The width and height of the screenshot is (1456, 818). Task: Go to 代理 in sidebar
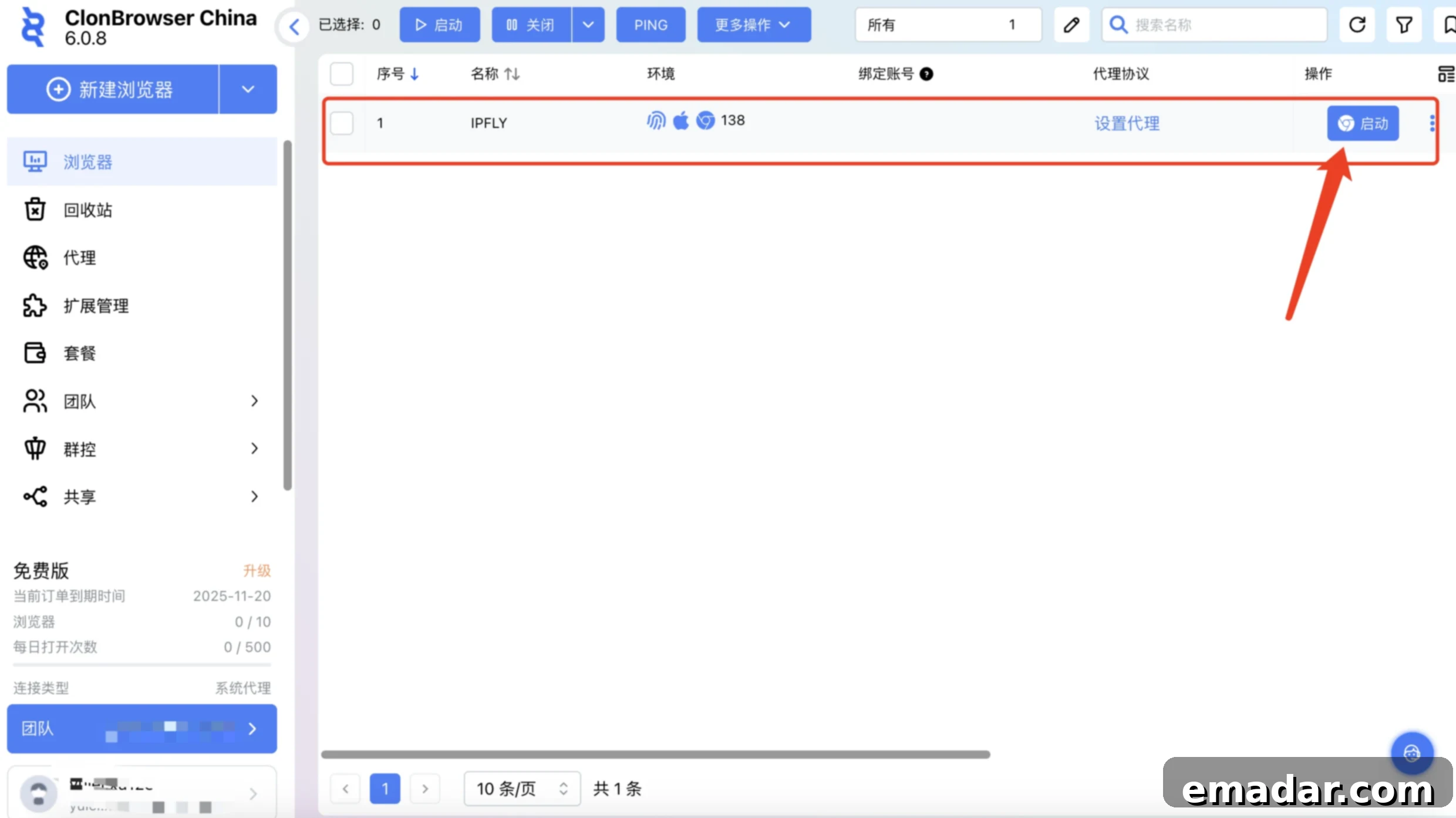141,258
